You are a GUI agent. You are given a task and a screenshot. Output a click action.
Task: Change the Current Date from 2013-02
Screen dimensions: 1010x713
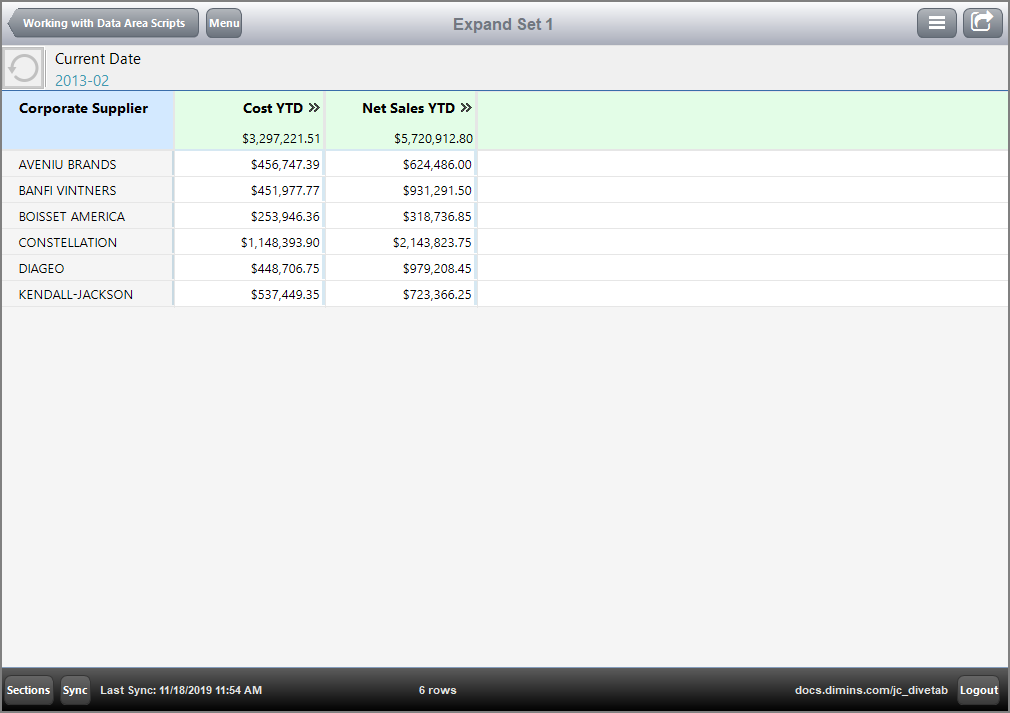[82, 79]
